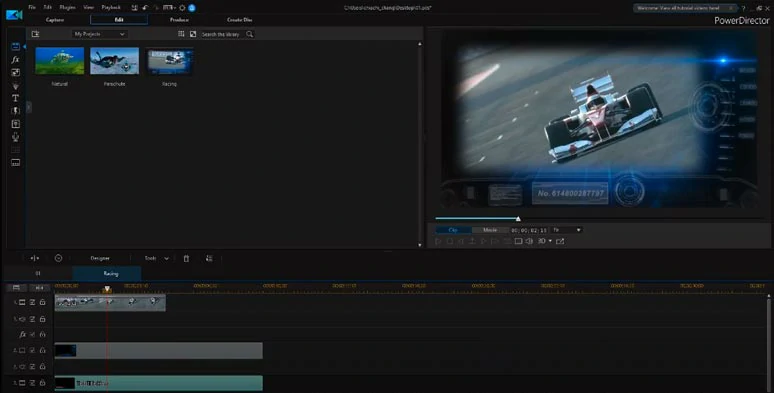Open the Transition Room icon
774x393 pixels.
click(15, 111)
